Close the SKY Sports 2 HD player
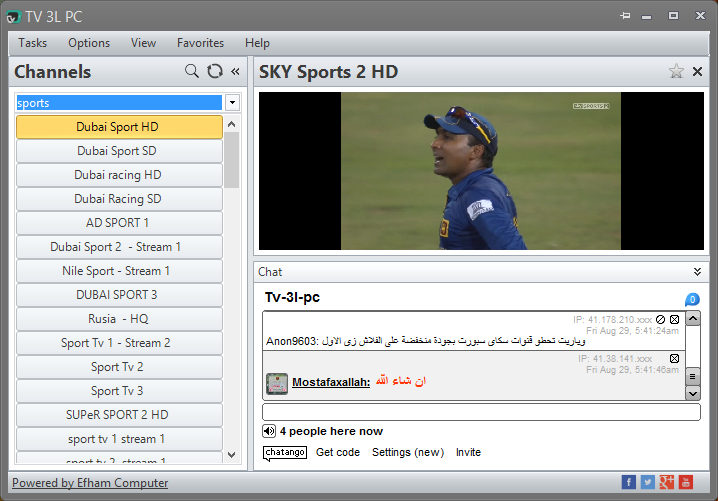The width and height of the screenshot is (718, 501). click(697, 71)
